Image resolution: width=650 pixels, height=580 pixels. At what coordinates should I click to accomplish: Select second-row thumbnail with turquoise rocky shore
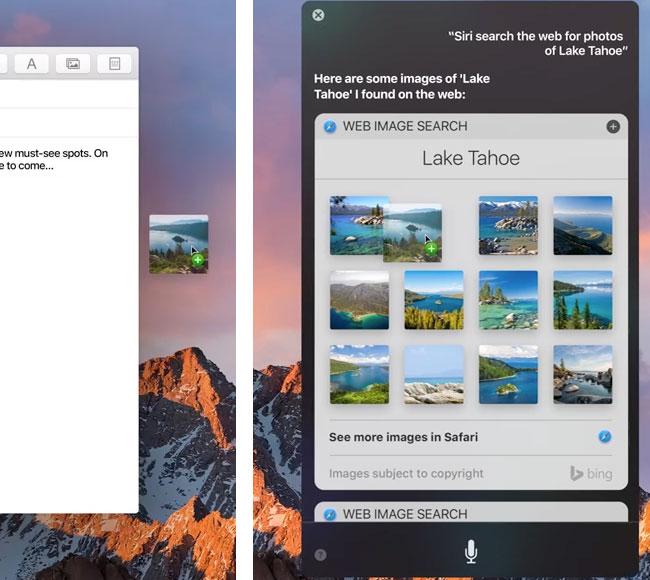508,300
